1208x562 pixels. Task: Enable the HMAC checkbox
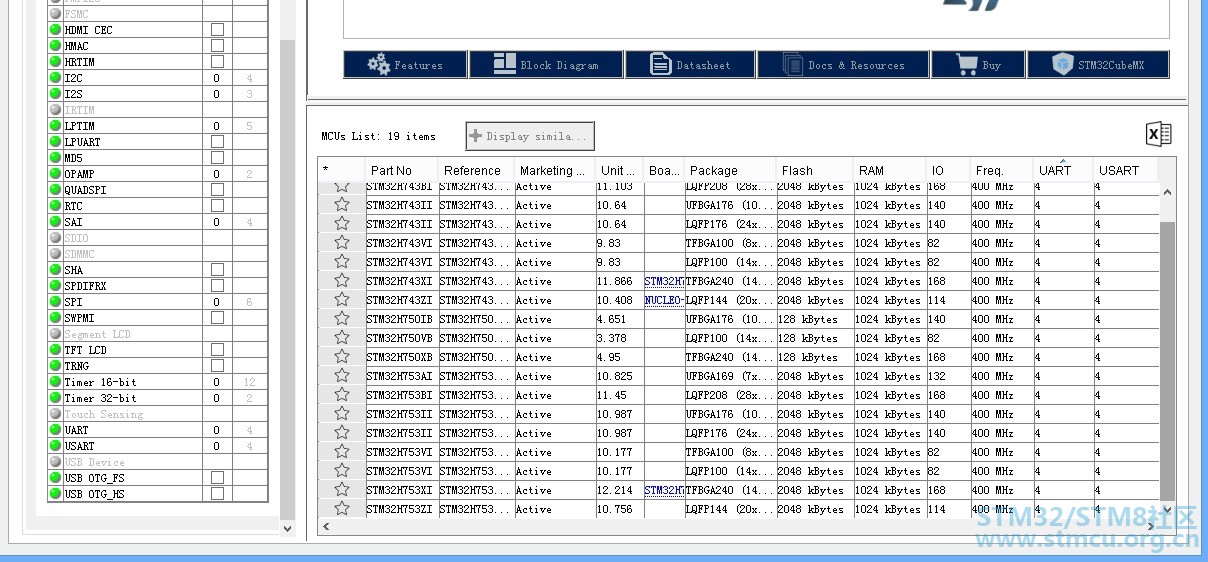[x=217, y=46]
